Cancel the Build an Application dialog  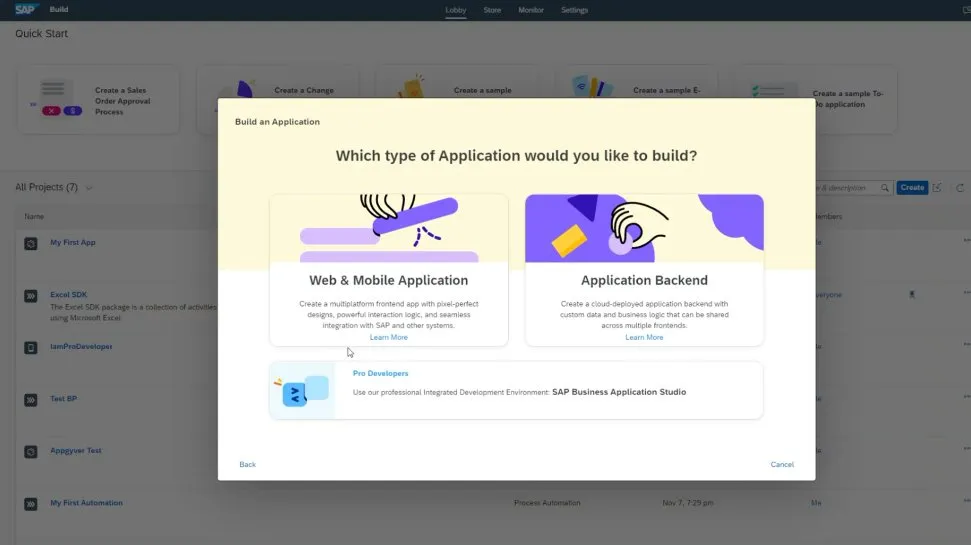782,465
